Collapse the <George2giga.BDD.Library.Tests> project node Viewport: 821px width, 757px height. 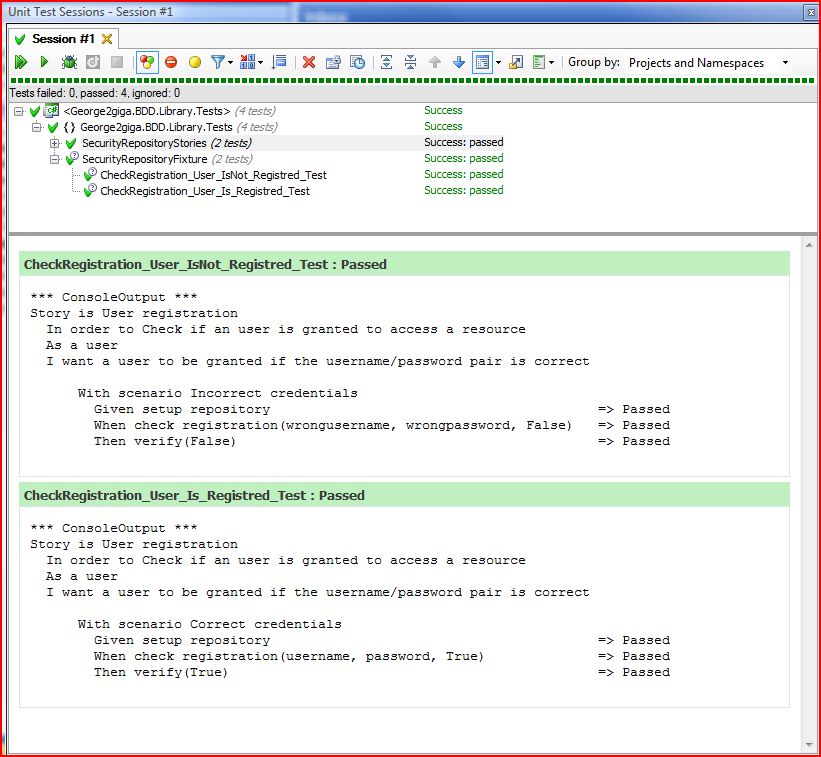tap(19, 111)
